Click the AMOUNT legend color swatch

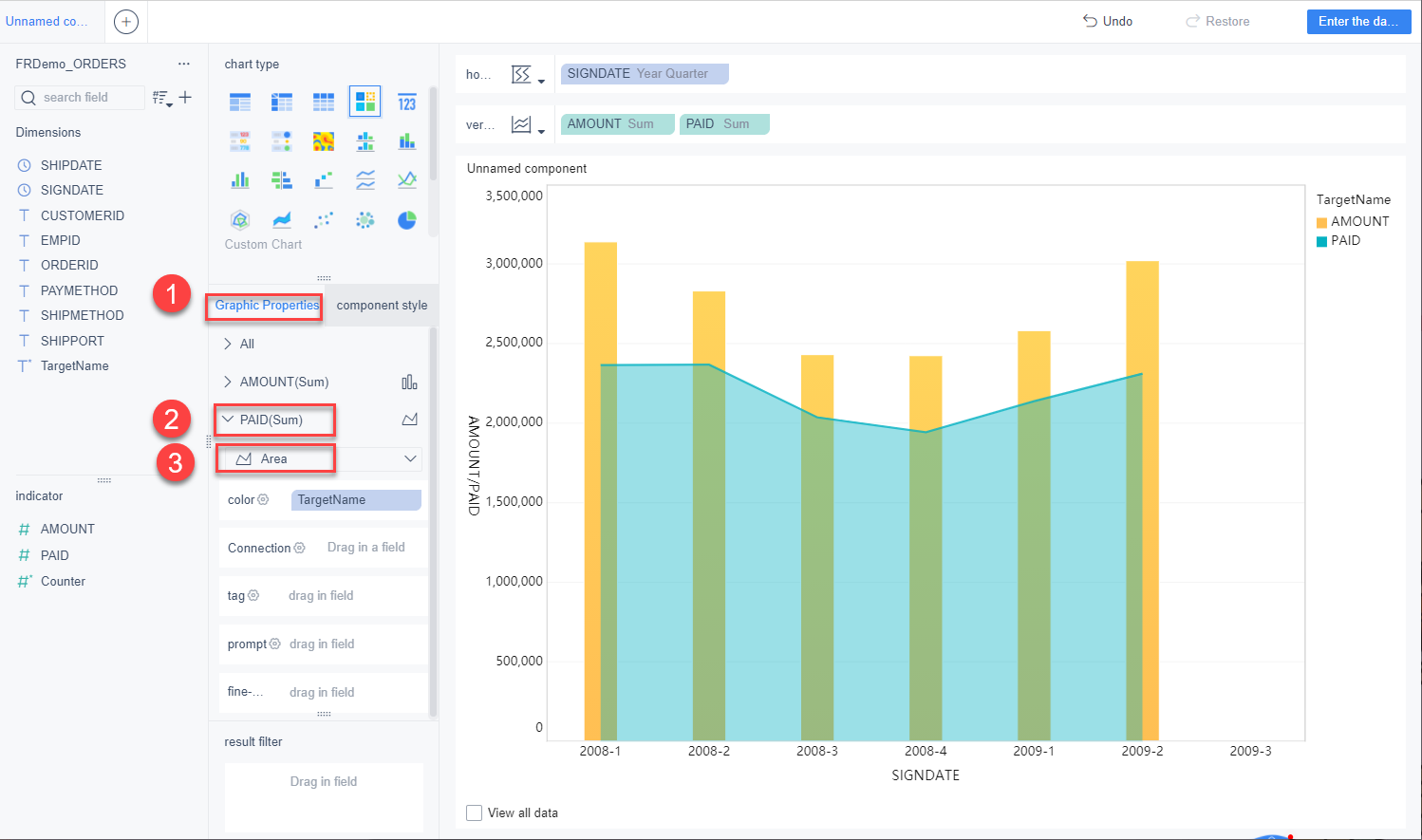click(x=1321, y=222)
